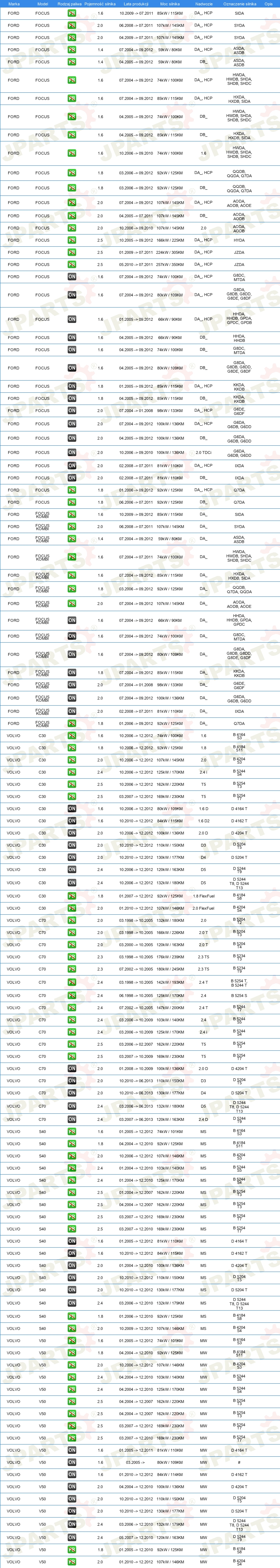Click the Lata produkcji column header
The width and height of the screenshot is (280, 1568).
point(136,4)
